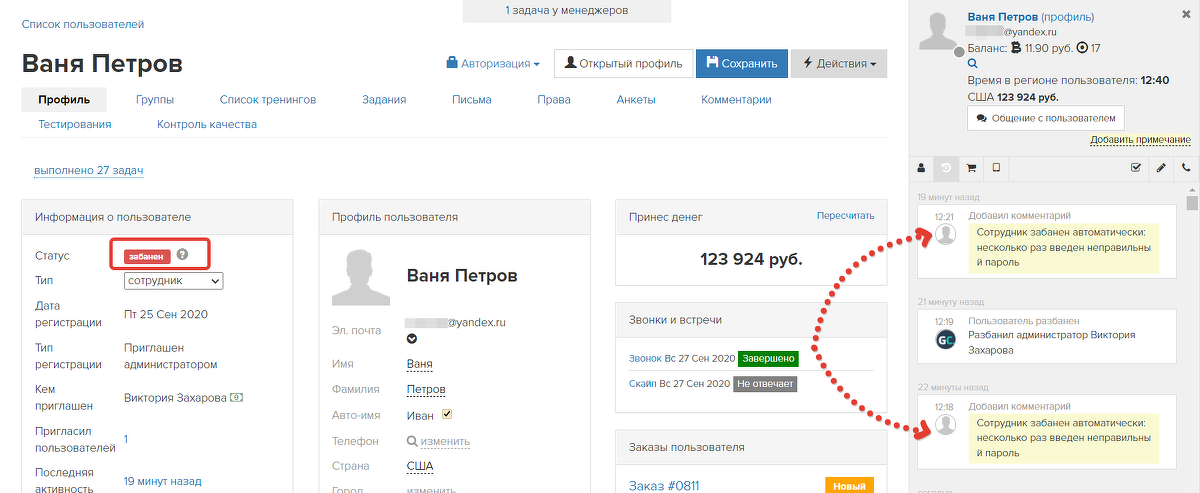Open the Скайп call link

642,384
